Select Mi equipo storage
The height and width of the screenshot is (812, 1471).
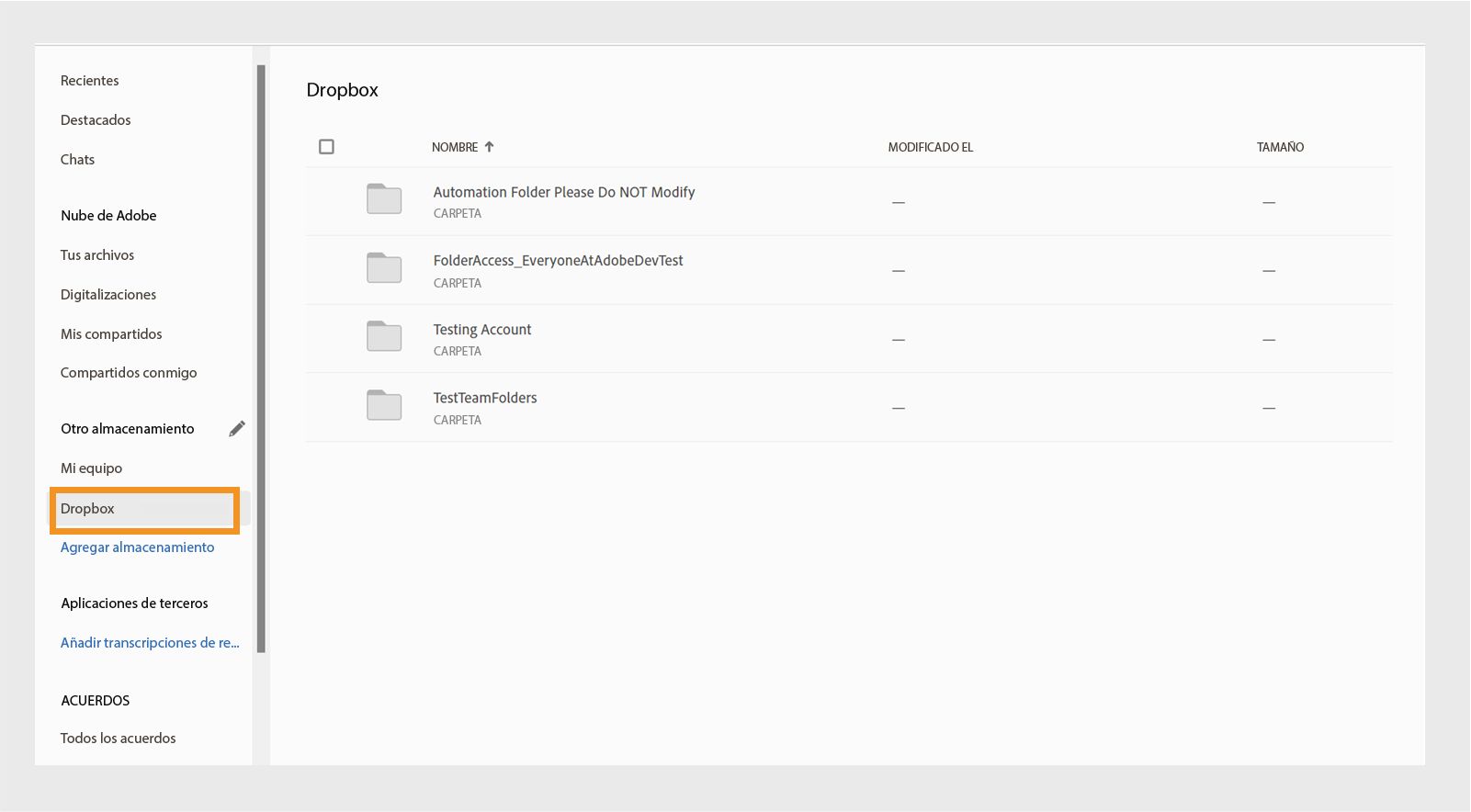(x=91, y=468)
